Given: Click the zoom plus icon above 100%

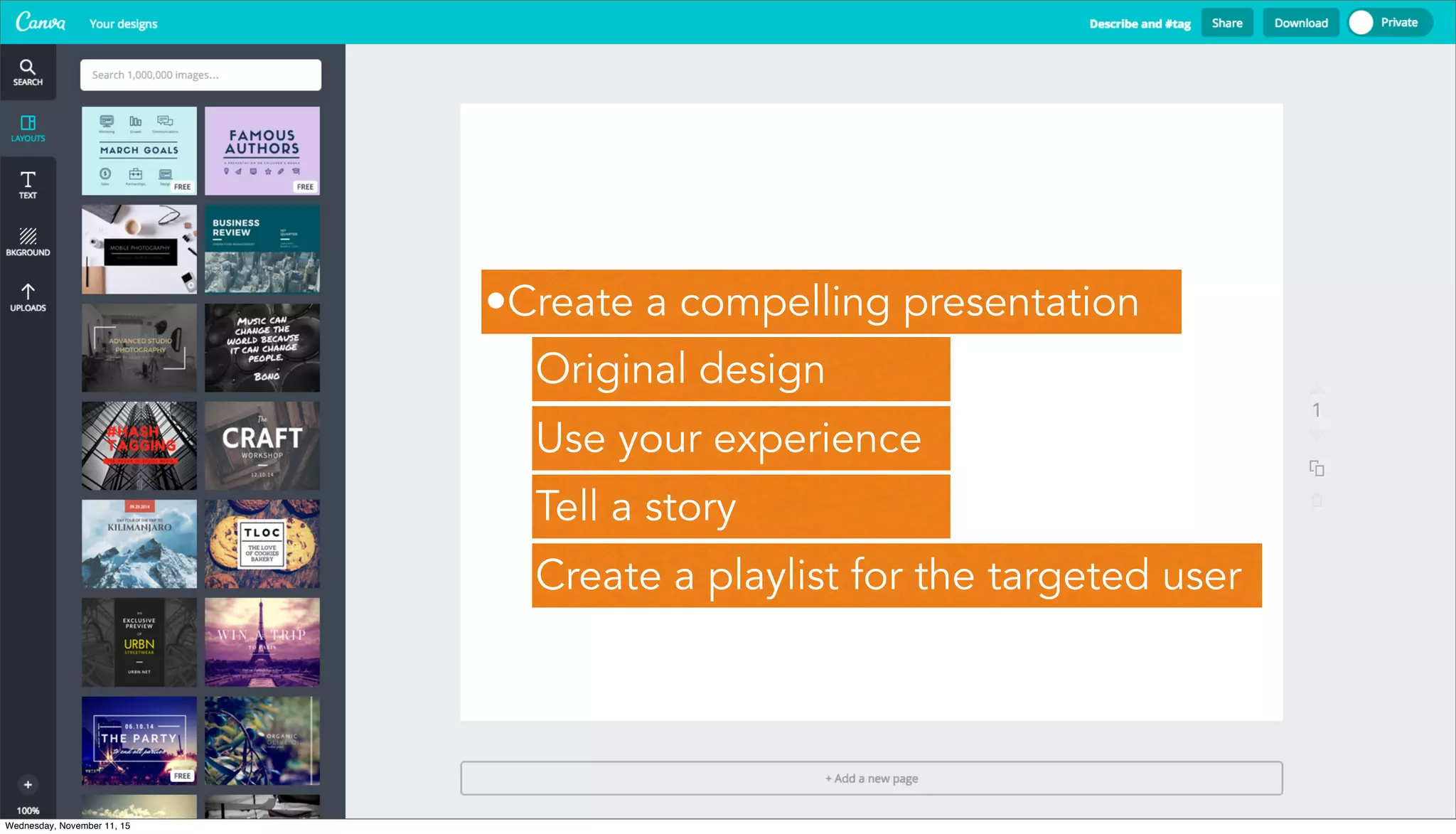Looking at the screenshot, I should click(x=28, y=785).
